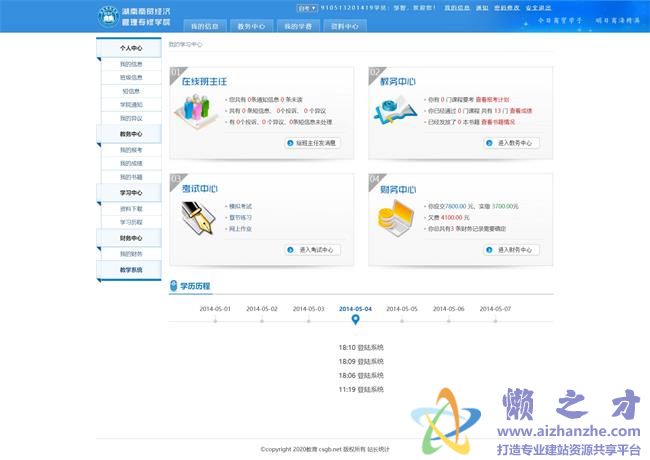
Task: Click the 18:09 登陆系统 log entry
Action: click(361, 362)
